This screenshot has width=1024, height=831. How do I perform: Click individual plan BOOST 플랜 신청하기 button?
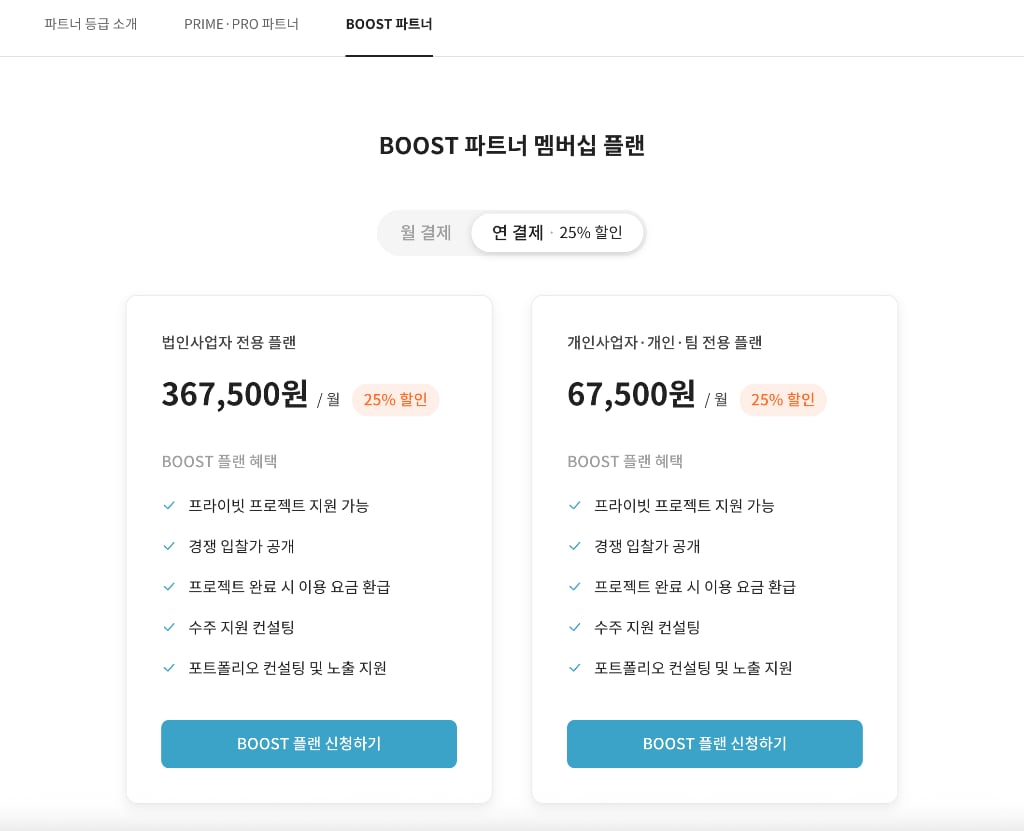714,744
